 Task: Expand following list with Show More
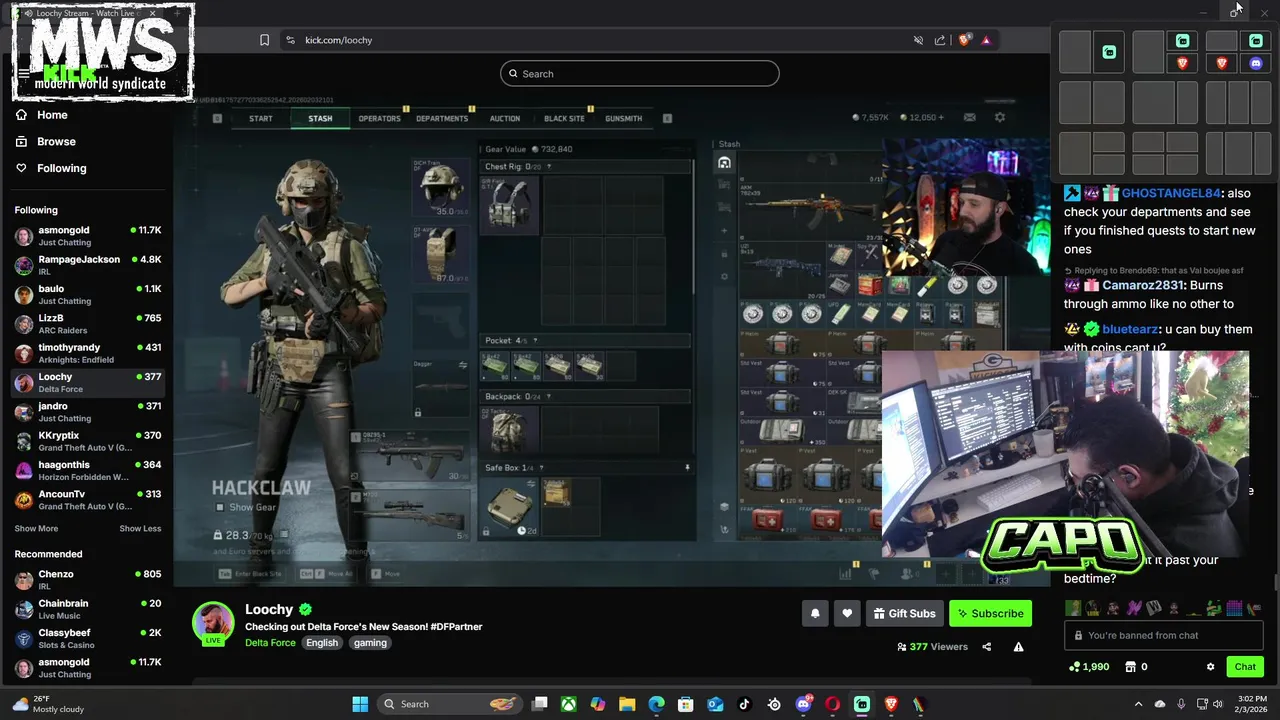36,529
